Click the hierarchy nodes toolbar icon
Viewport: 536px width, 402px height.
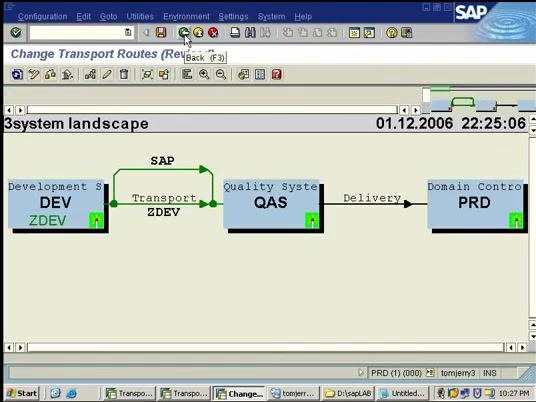90,74
